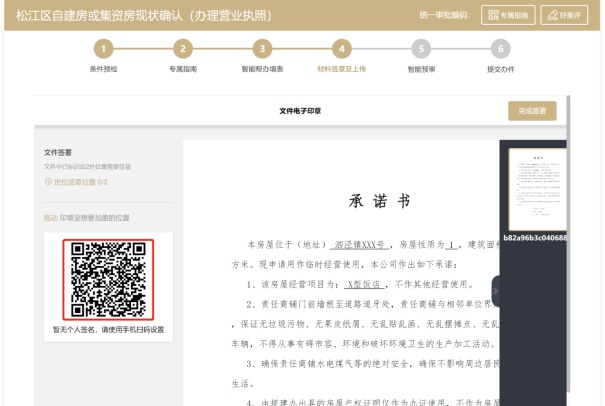Click the 承诺书 document title

coord(378,201)
